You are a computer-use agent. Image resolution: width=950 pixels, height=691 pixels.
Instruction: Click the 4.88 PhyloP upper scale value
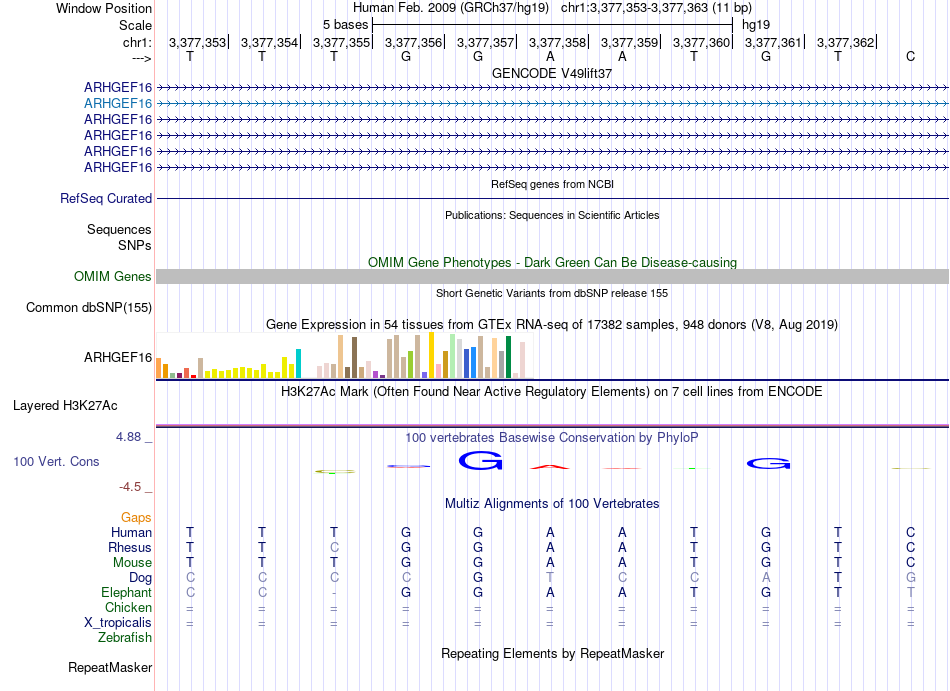tap(128, 437)
